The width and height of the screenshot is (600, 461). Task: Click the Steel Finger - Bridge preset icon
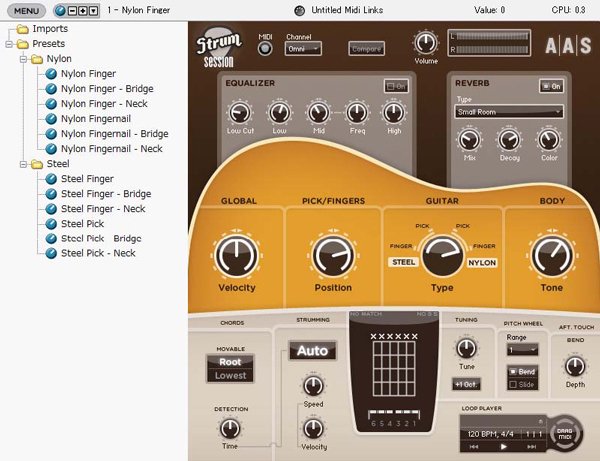[51, 194]
